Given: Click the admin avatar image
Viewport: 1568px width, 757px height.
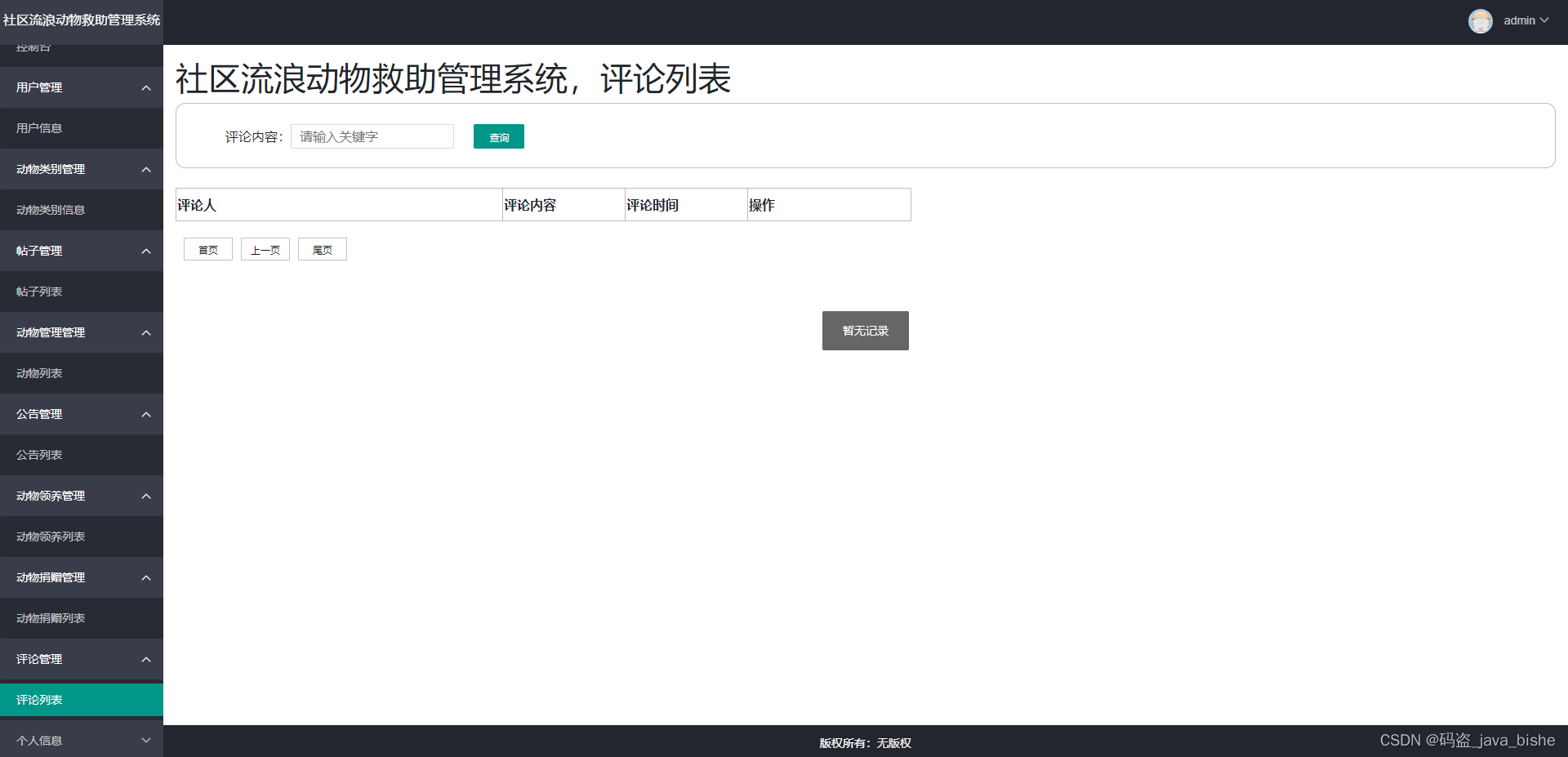Looking at the screenshot, I should pyautogui.click(x=1480, y=20).
